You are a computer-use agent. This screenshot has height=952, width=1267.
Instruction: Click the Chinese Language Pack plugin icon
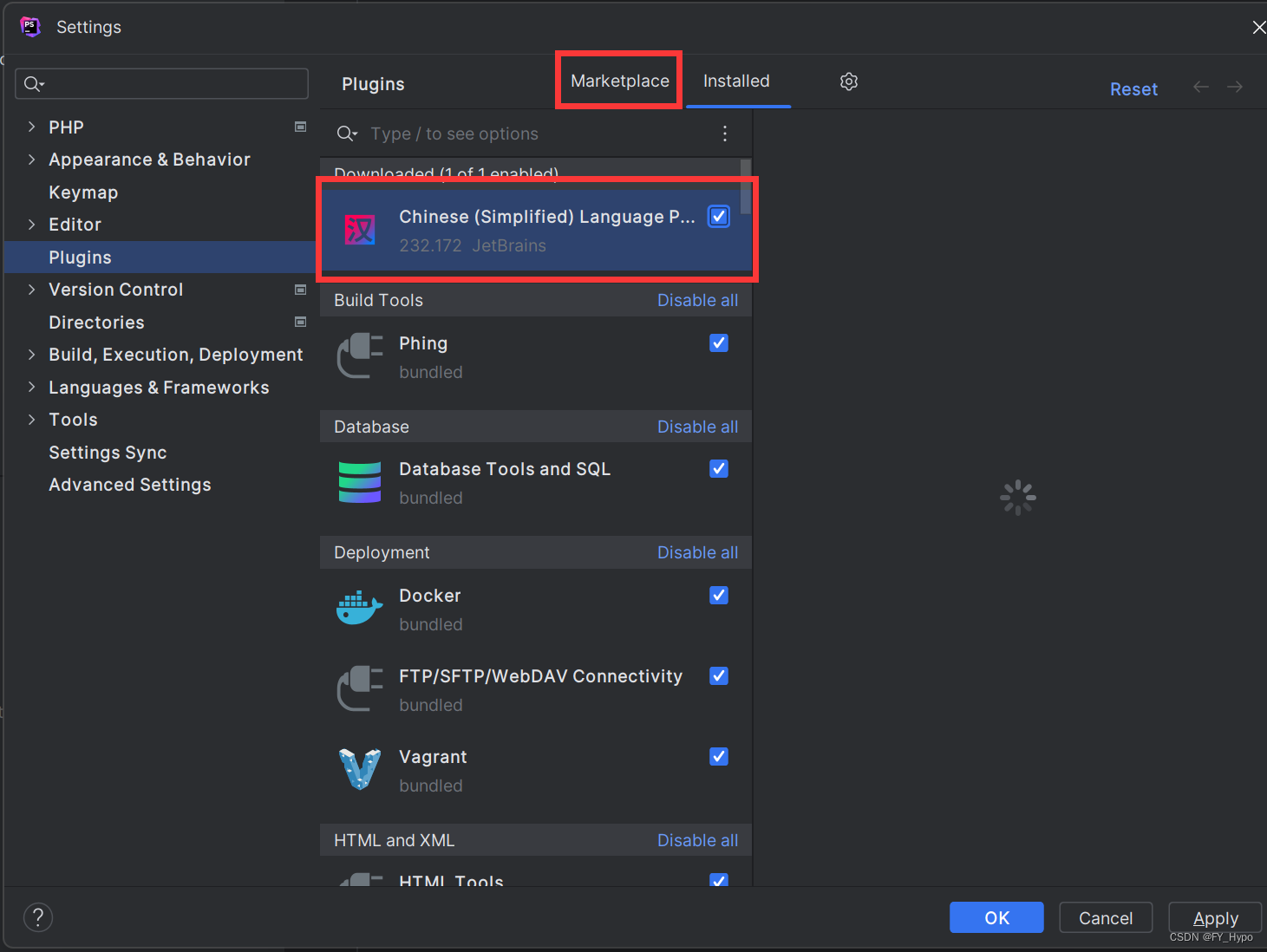pos(360,230)
